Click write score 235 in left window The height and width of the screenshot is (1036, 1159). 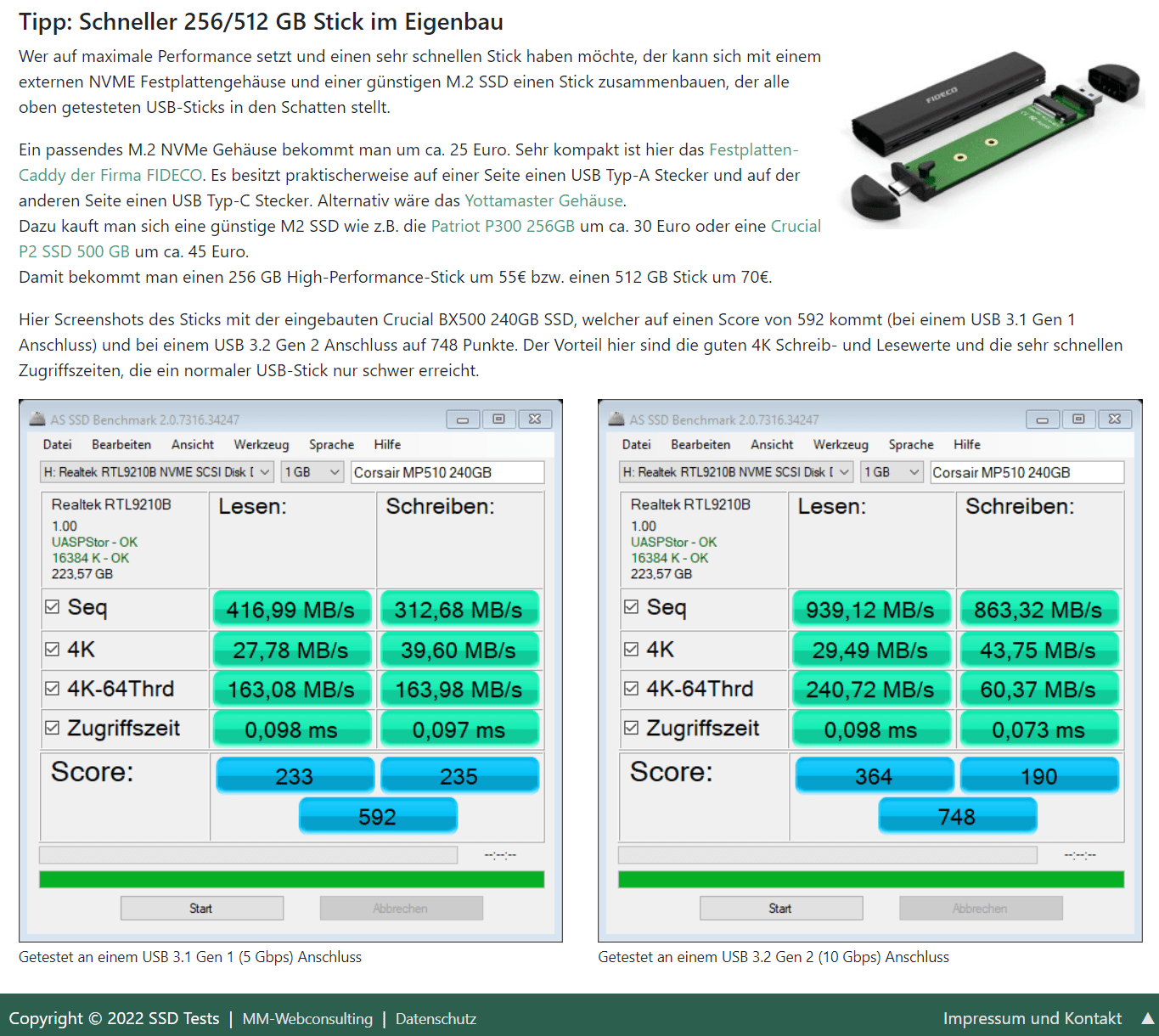tap(459, 775)
